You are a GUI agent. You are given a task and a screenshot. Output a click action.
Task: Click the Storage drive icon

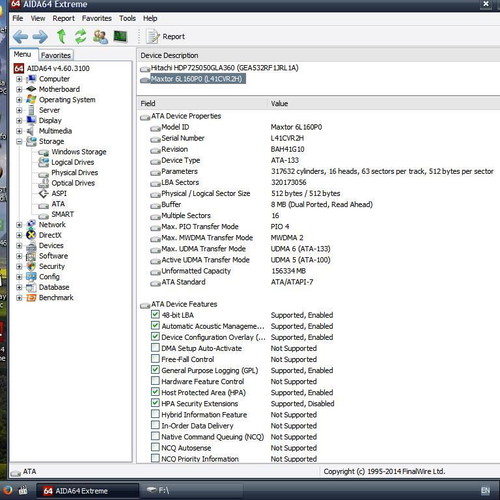pos(31,141)
